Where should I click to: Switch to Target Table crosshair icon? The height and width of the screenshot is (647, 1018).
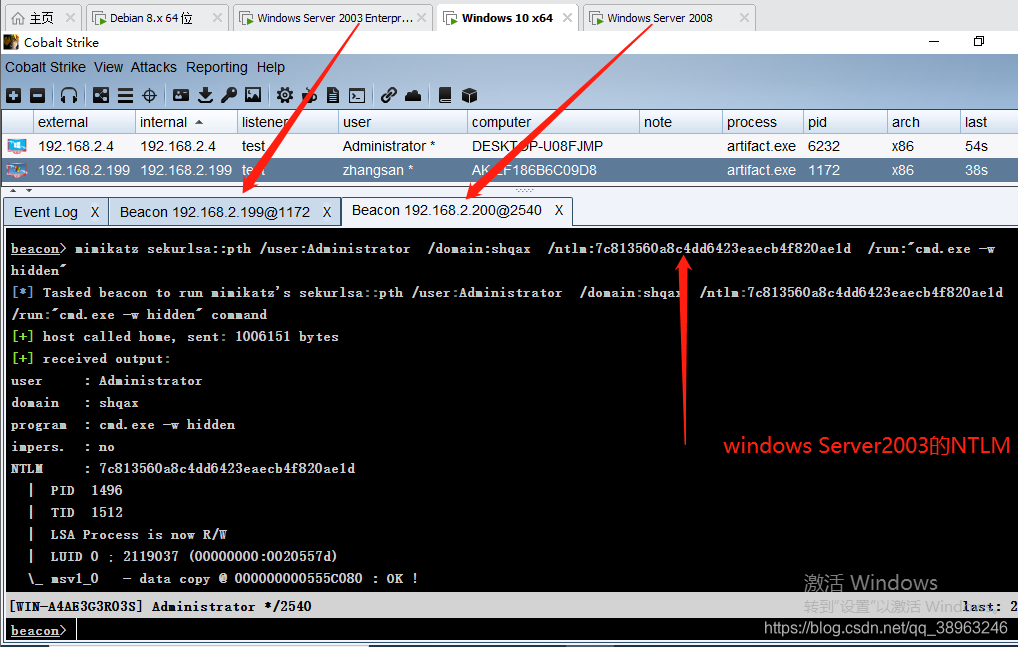tap(149, 96)
